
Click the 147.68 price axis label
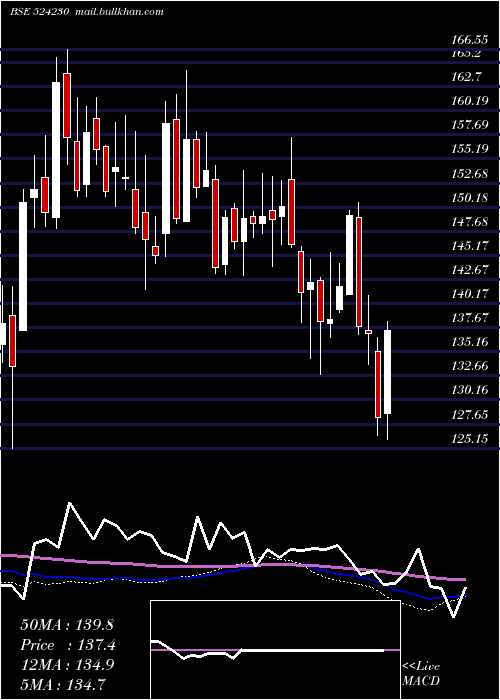[x=469, y=222]
